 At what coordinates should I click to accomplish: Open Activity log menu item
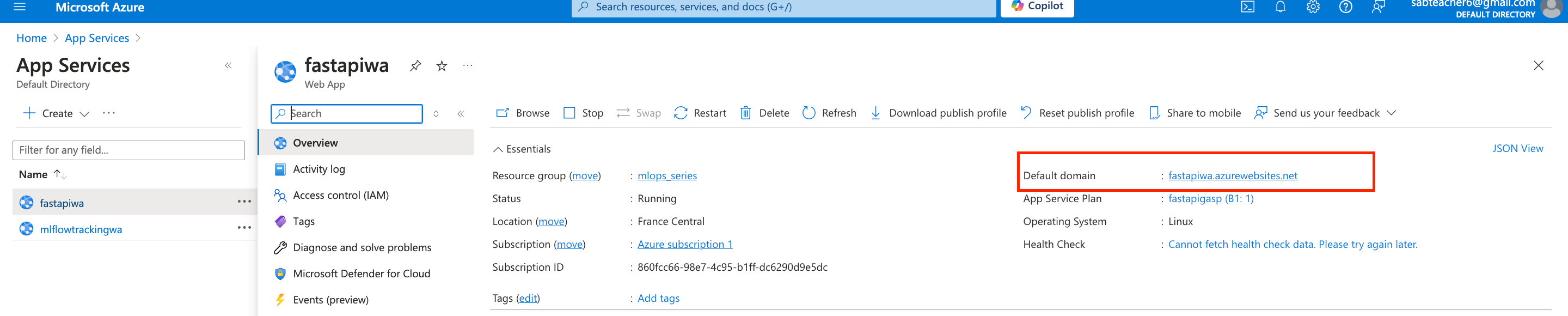click(318, 169)
